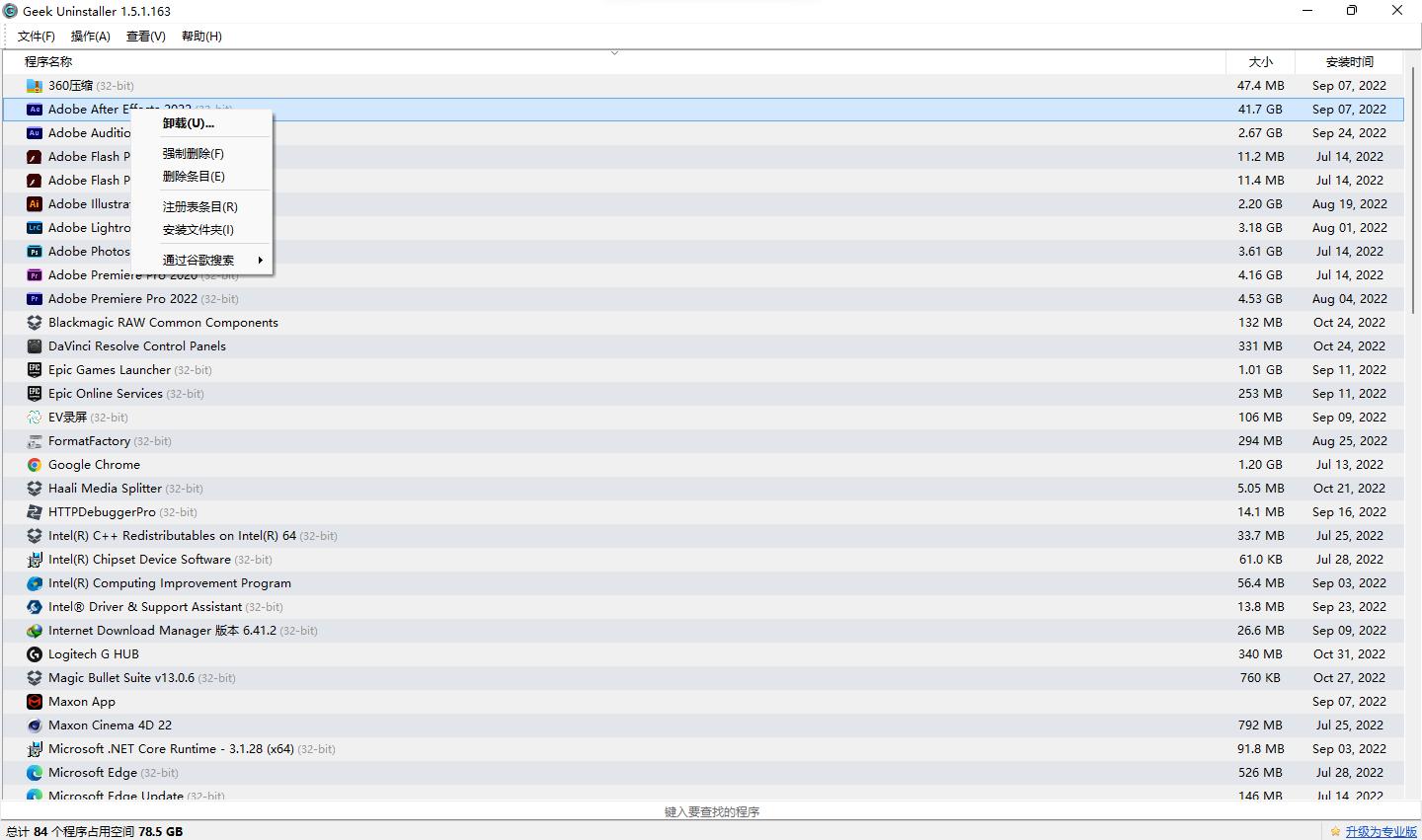The image size is (1422, 840).
Task: Click the Internet Download Manager icon
Action: [35, 631]
